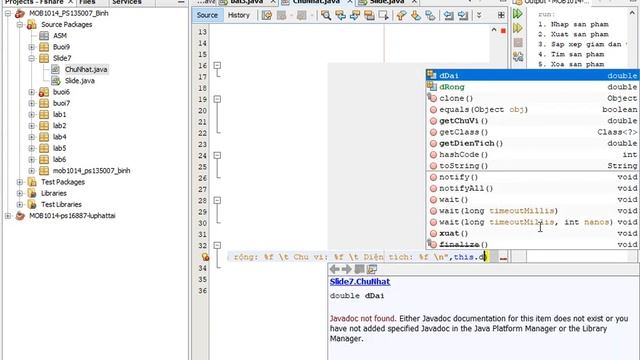The height and width of the screenshot is (360, 640).
Task: Click the split editor icon
Action: pyautogui.click(x=501, y=16)
